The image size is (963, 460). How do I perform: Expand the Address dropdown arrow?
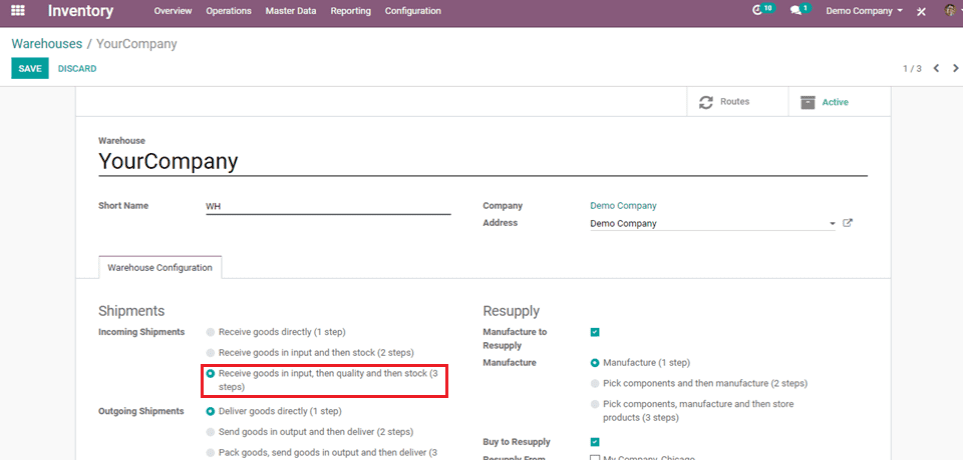(832, 224)
